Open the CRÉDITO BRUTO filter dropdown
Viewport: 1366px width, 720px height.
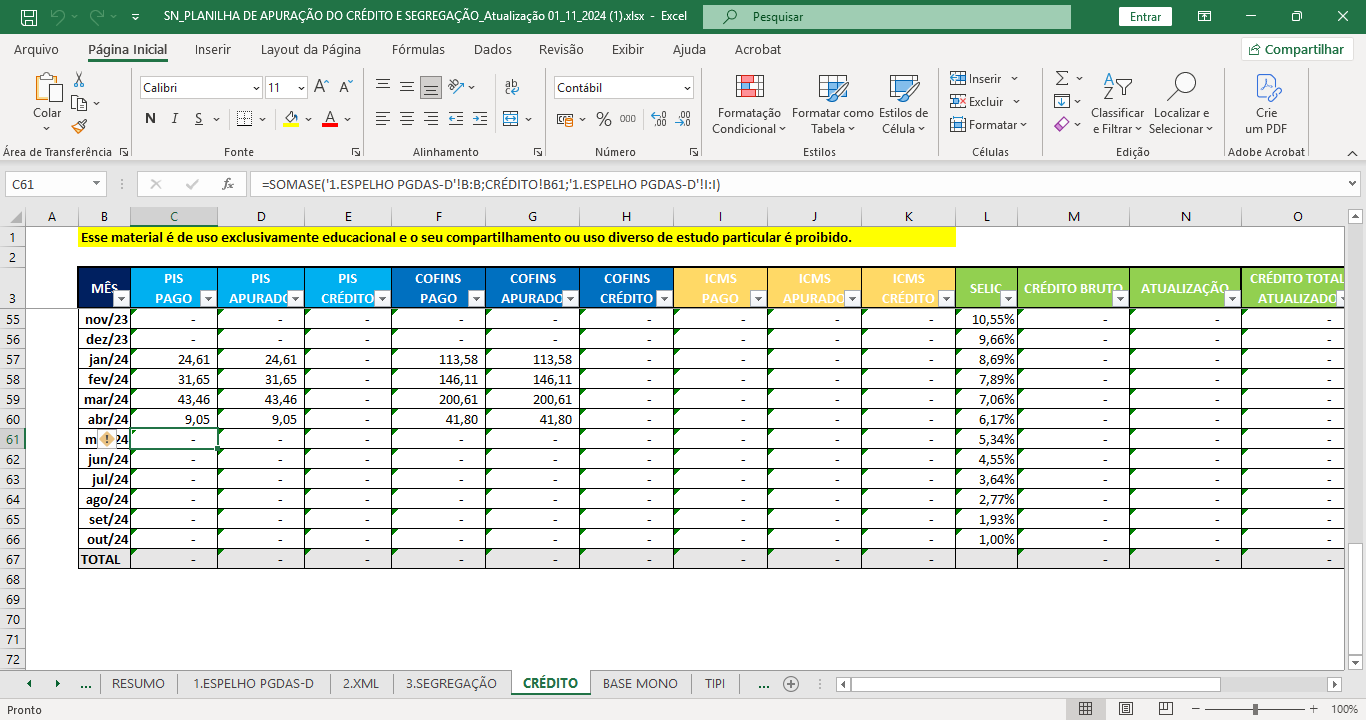[1119, 298]
